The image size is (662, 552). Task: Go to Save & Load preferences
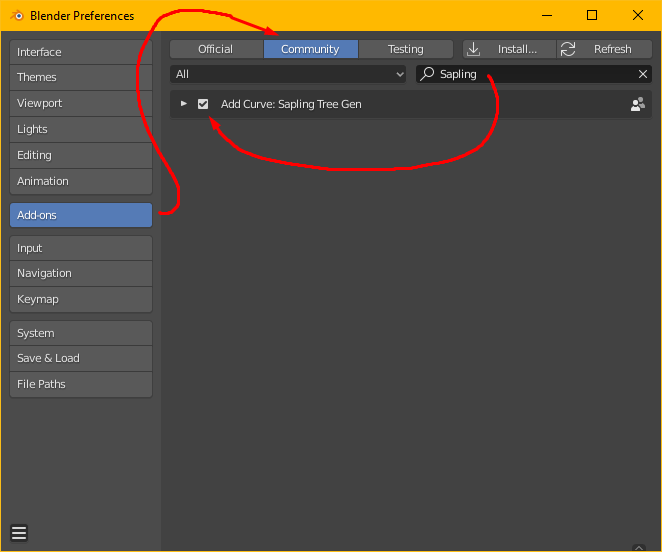(81, 358)
